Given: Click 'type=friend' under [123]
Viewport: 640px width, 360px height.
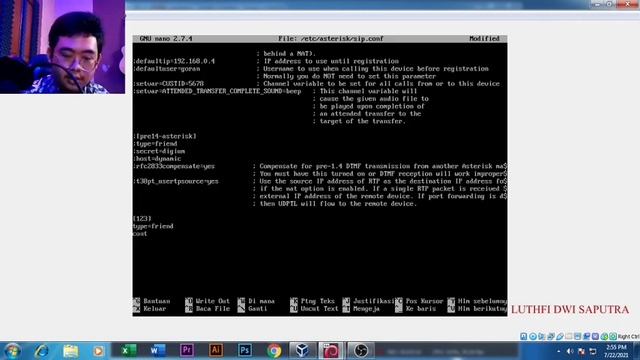Looking at the screenshot, I should click(153, 226).
